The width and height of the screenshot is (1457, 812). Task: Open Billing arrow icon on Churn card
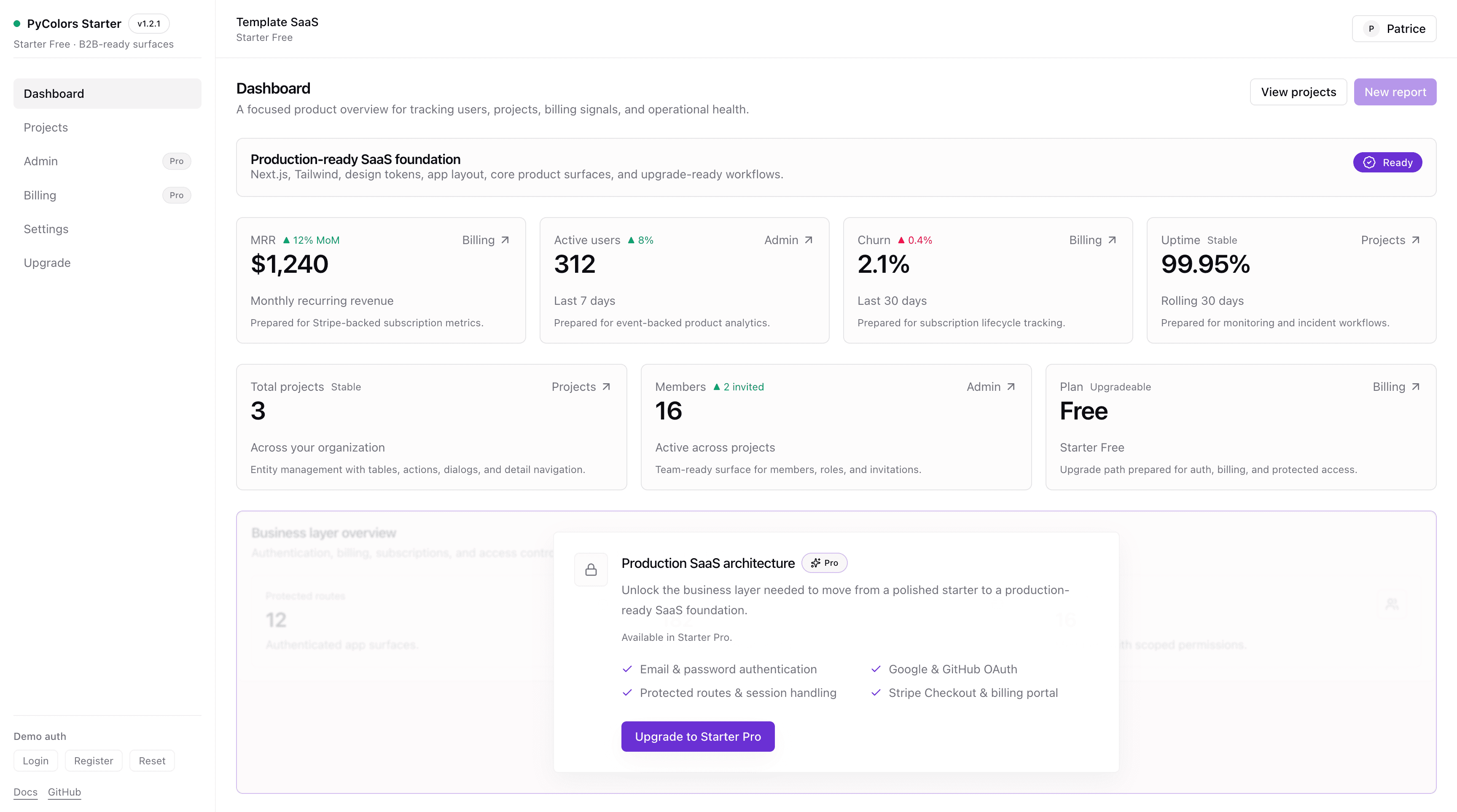[x=1112, y=240]
